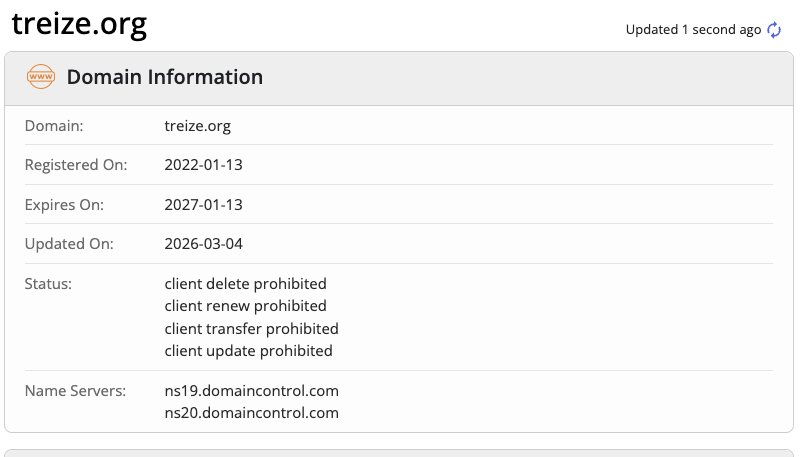Select the updated date 2026-03-04
Image resolution: width=810 pixels, height=457 pixels.
(x=203, y=244)
